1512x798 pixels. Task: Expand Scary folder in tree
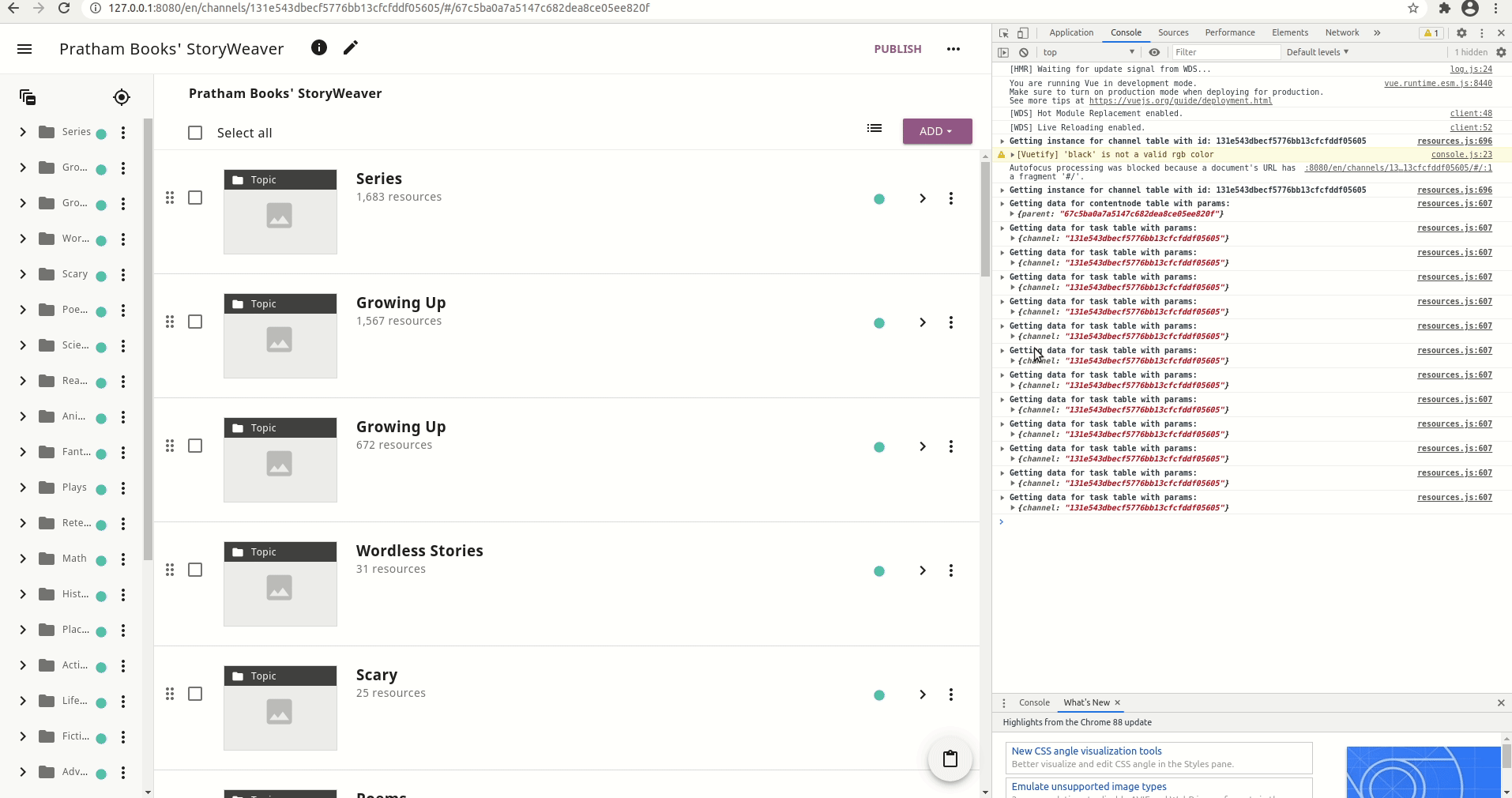(23, 274)
